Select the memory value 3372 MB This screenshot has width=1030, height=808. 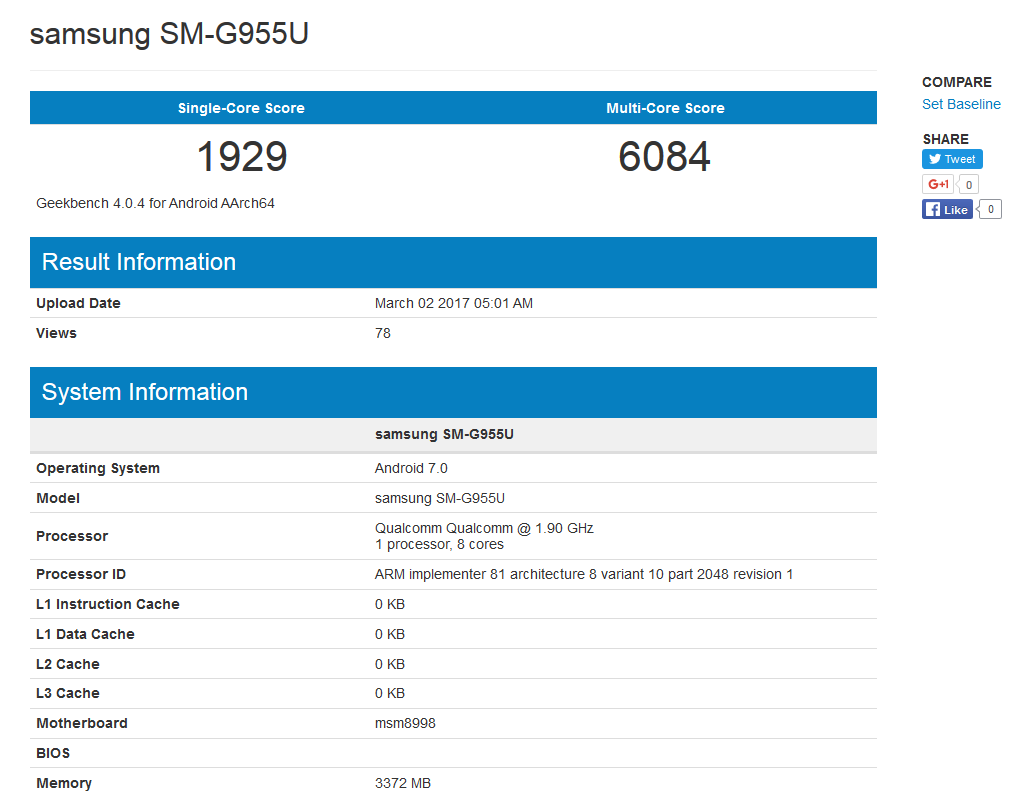[x=403, y=783]
